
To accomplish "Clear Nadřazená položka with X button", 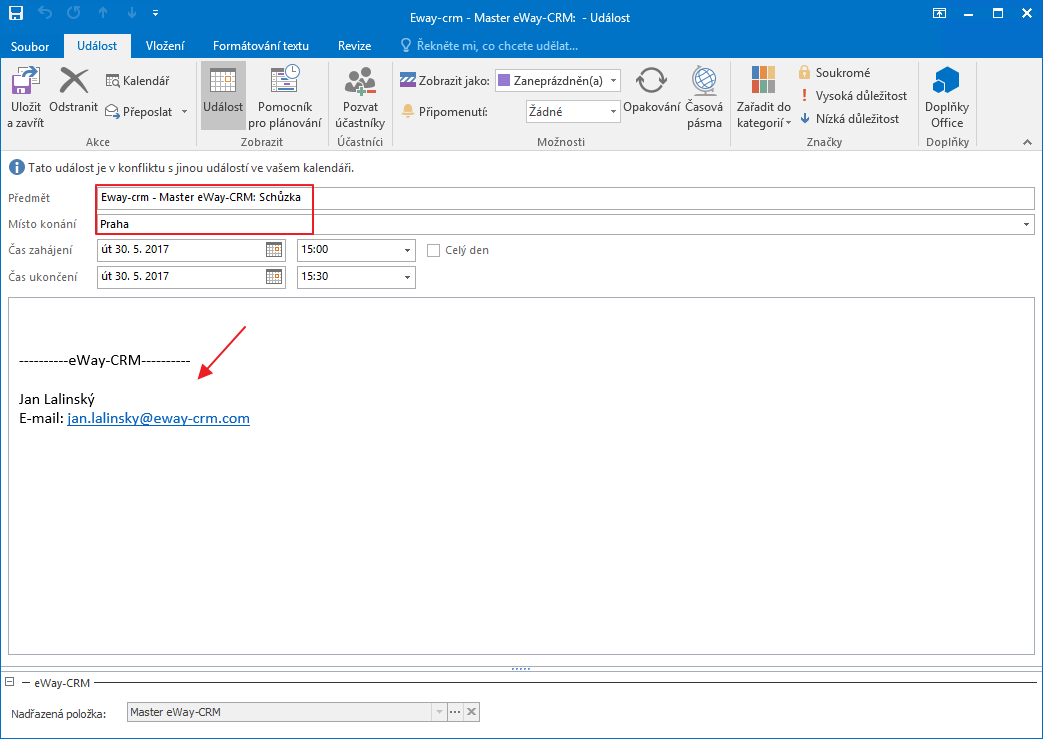I will [472, 712].
